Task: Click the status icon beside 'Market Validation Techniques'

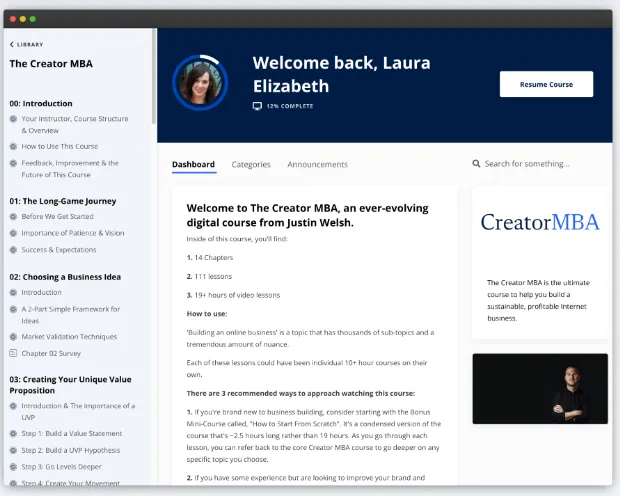Action: (x=13, y=337)
